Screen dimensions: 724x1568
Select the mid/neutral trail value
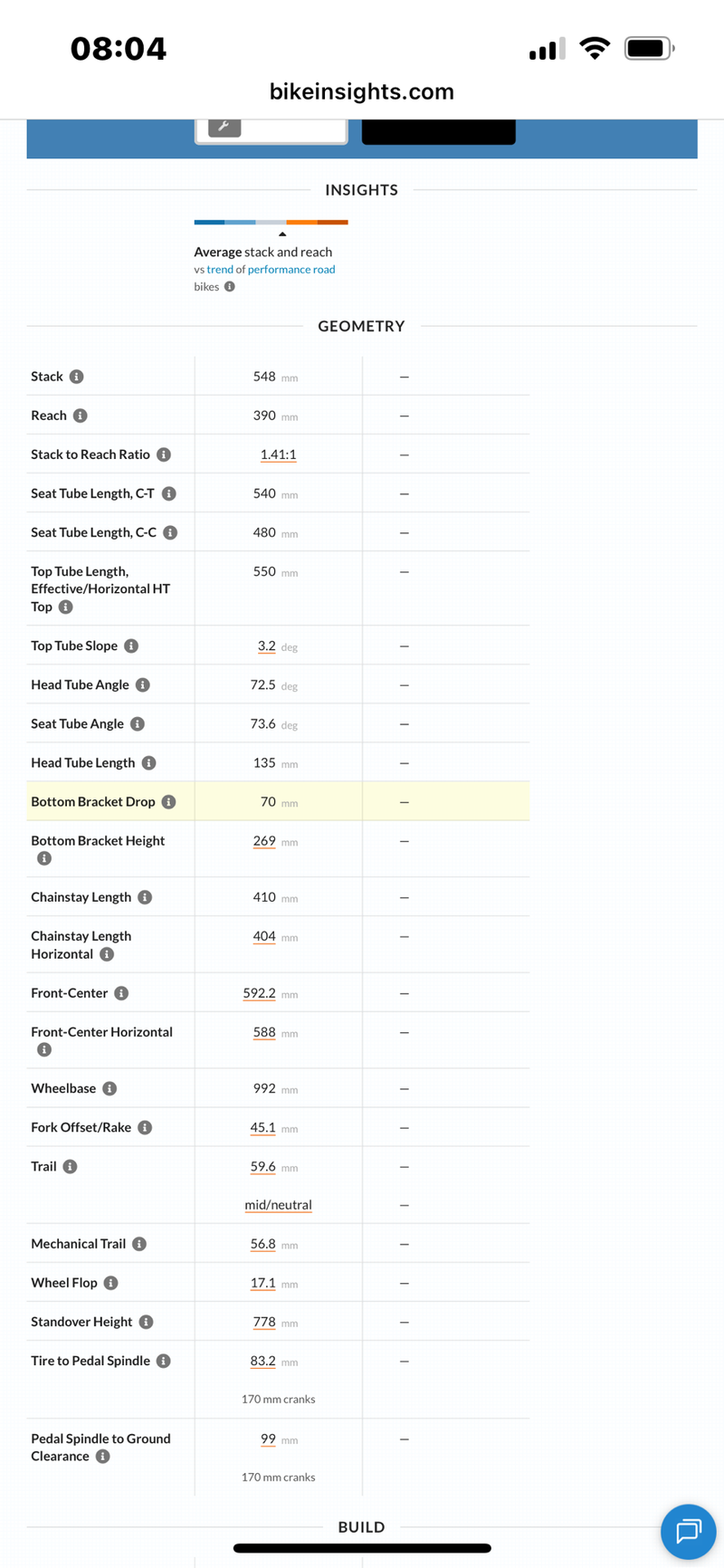(278, 1205)
